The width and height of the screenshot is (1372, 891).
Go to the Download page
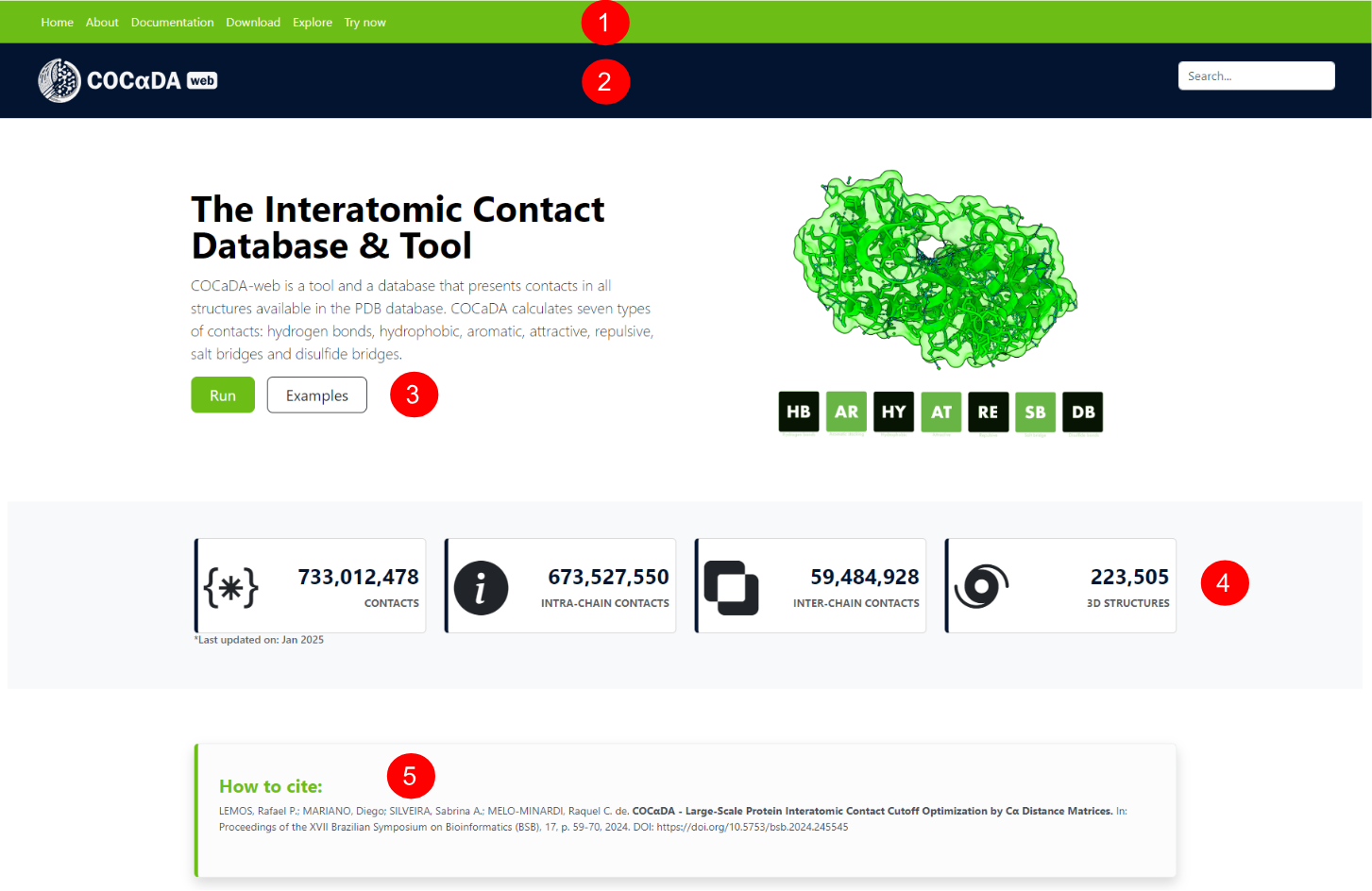[253, 22]
